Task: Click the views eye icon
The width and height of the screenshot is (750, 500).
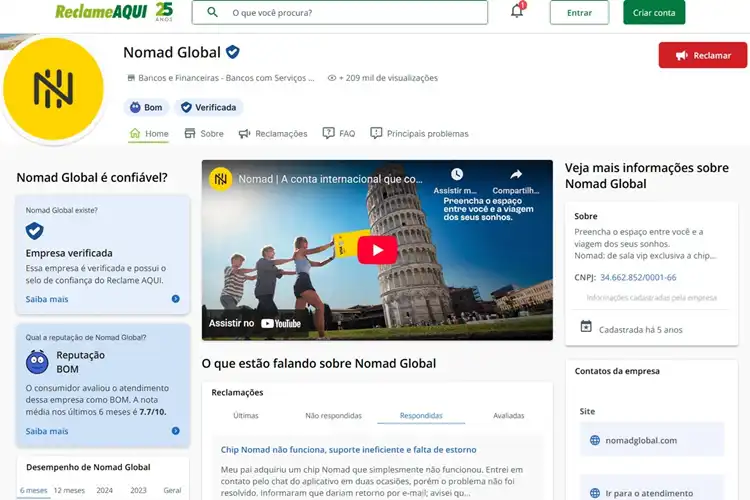Action: point(331,78)
